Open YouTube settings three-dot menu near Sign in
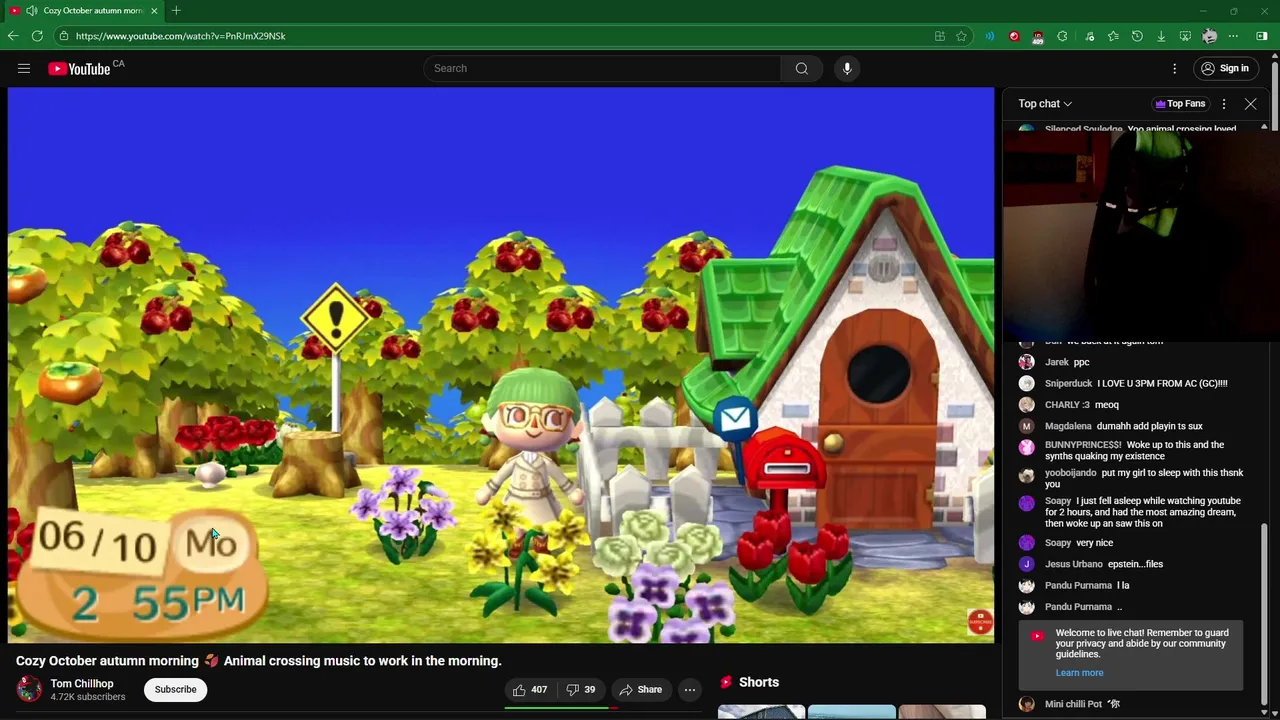The image size is (1280, 720). pyautogui.click(x=1175, y=68)
